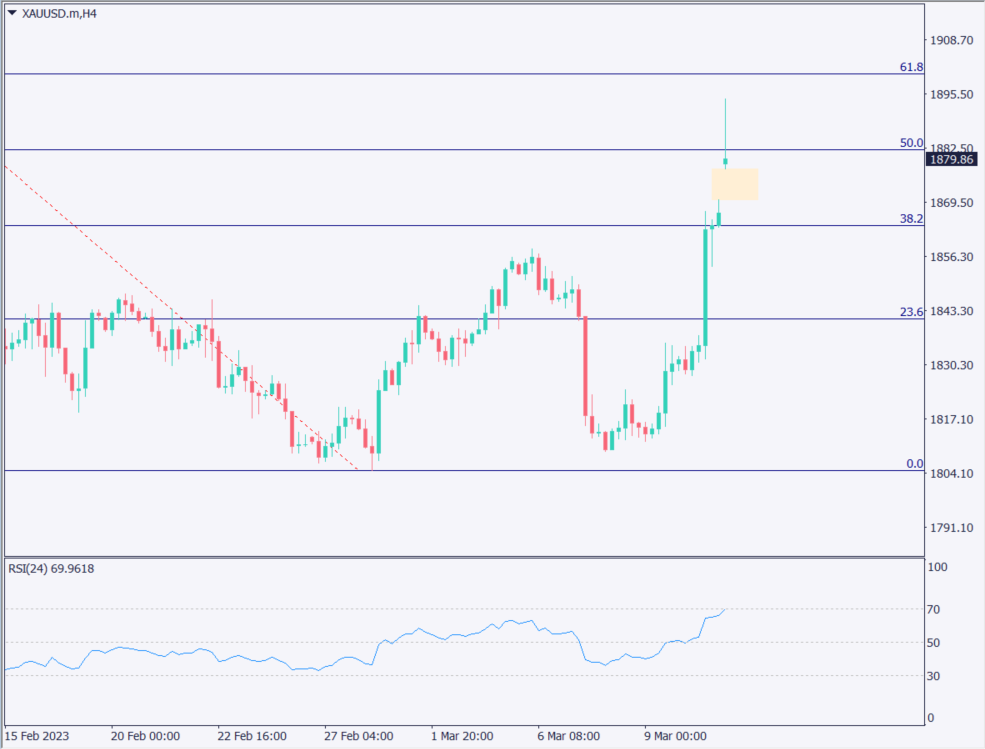This screenshot has height=749, width=985.
Task: Select the 38.2 Fibonacci level label
Action: tap(911, 218)
